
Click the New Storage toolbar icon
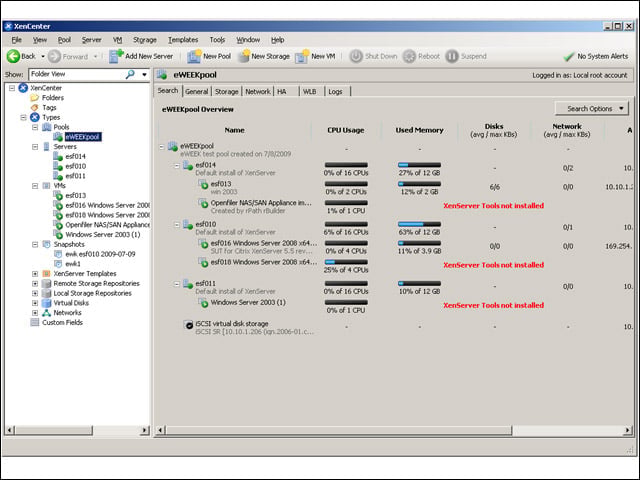pyautogui.click(x=244, y=56)
